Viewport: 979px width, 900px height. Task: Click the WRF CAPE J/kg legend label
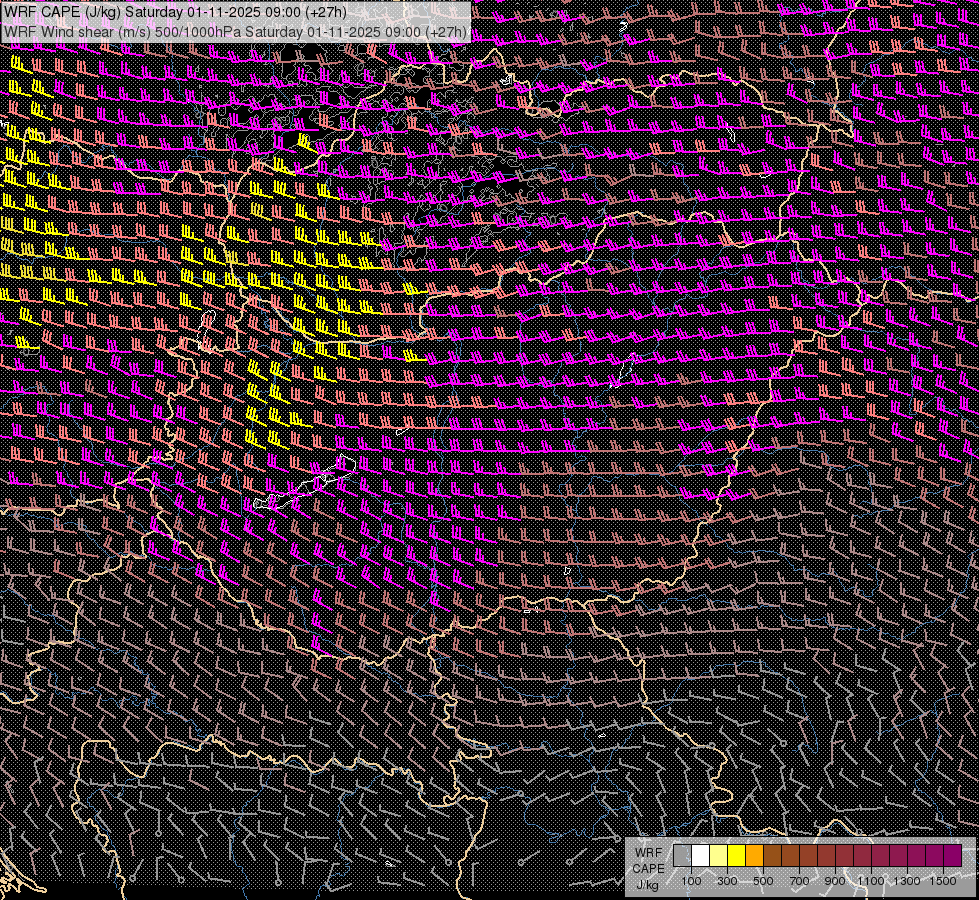pyautogui.click(x=648, y=869)
